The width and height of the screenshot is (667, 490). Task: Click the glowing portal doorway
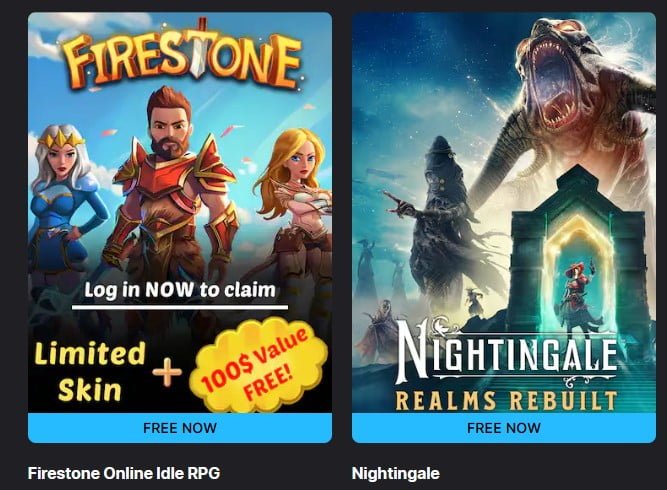click(x=581, y=272)
